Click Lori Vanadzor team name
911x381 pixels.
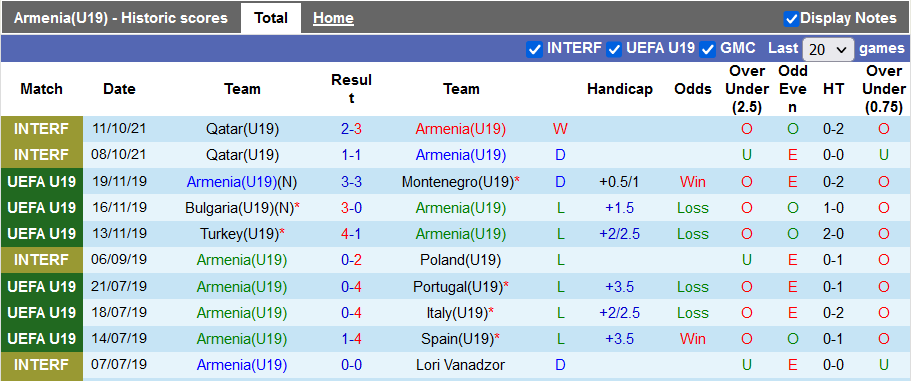(461, 365)
